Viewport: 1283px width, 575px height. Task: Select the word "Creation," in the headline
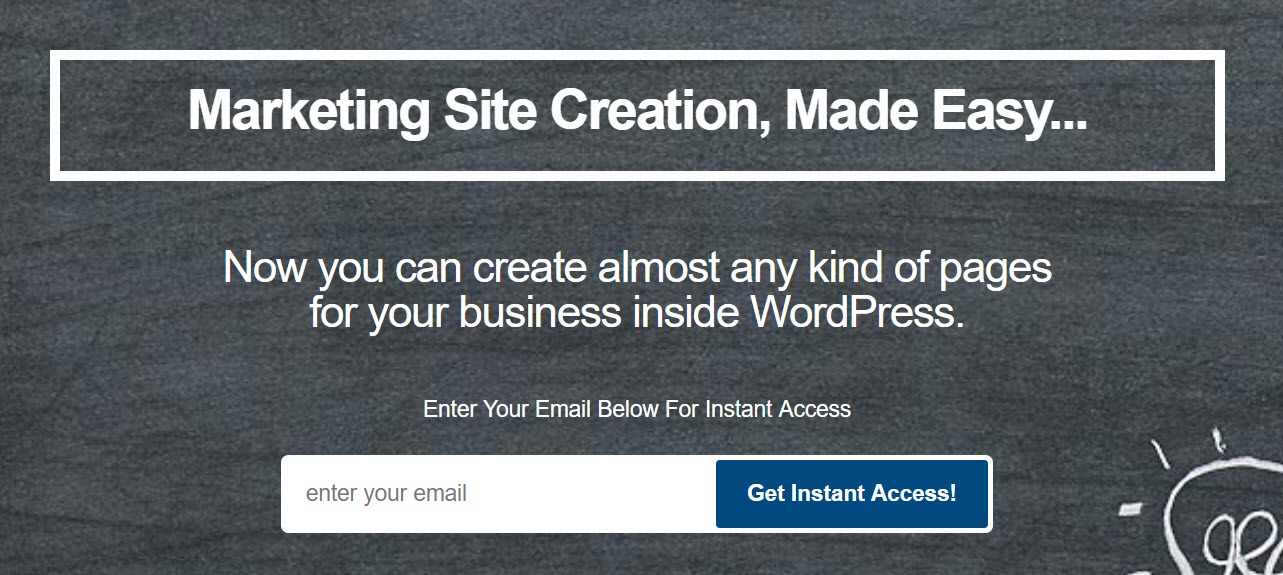click(x=660, y=110)
